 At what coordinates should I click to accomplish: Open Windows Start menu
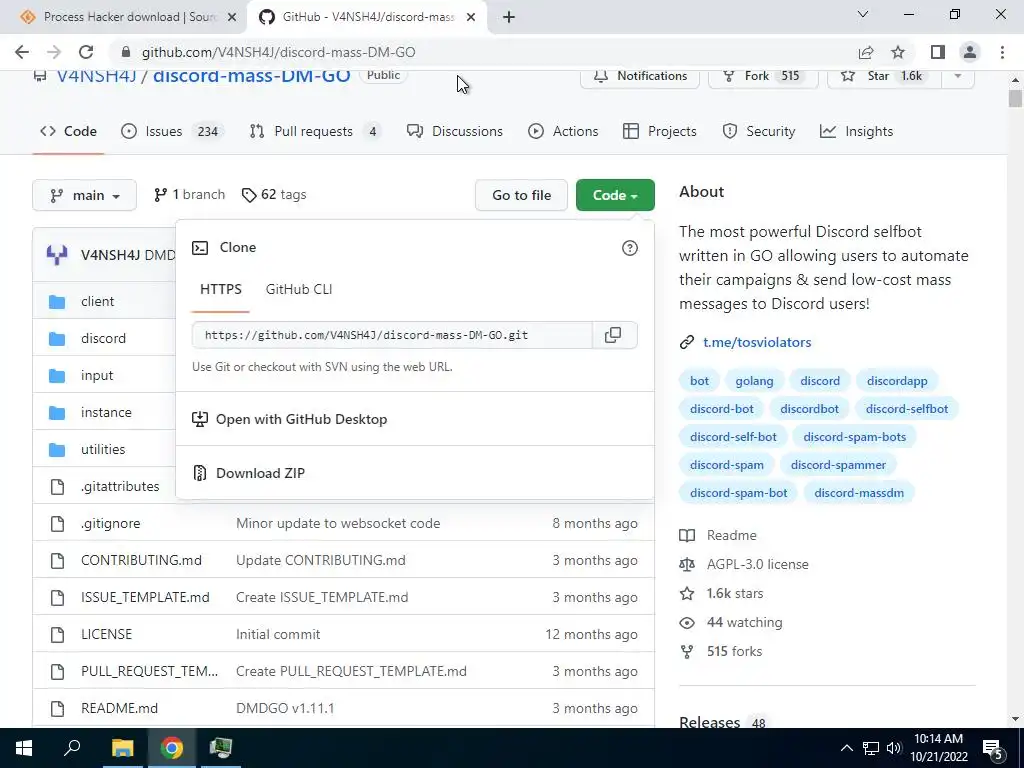(24, 748)
